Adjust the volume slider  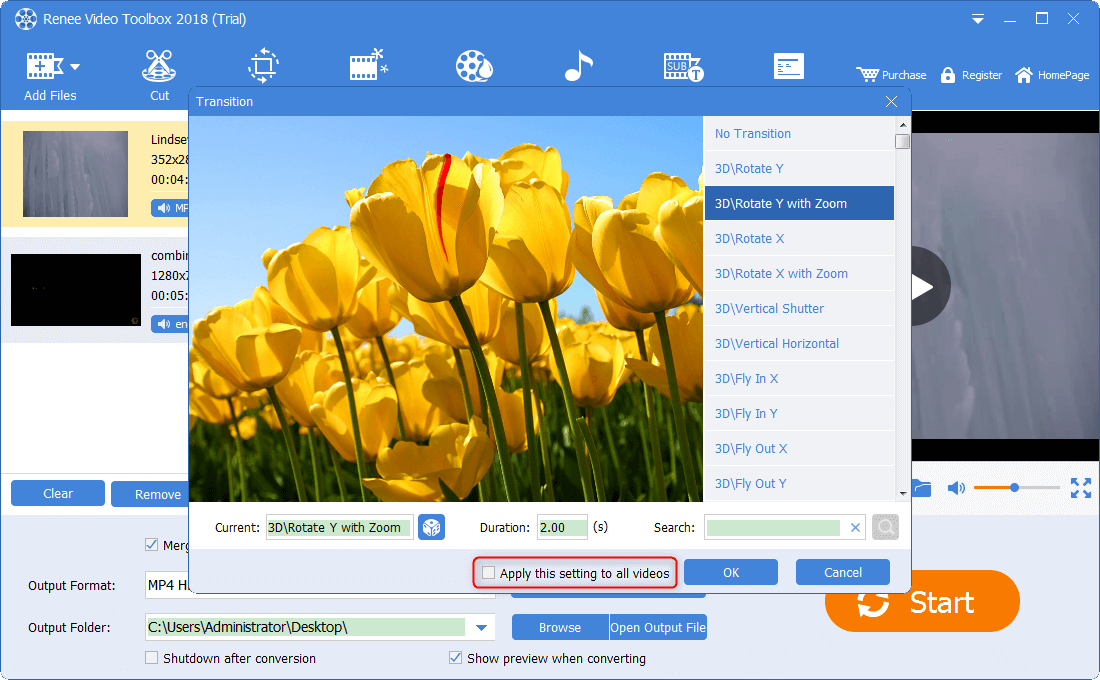[1014, 488]
